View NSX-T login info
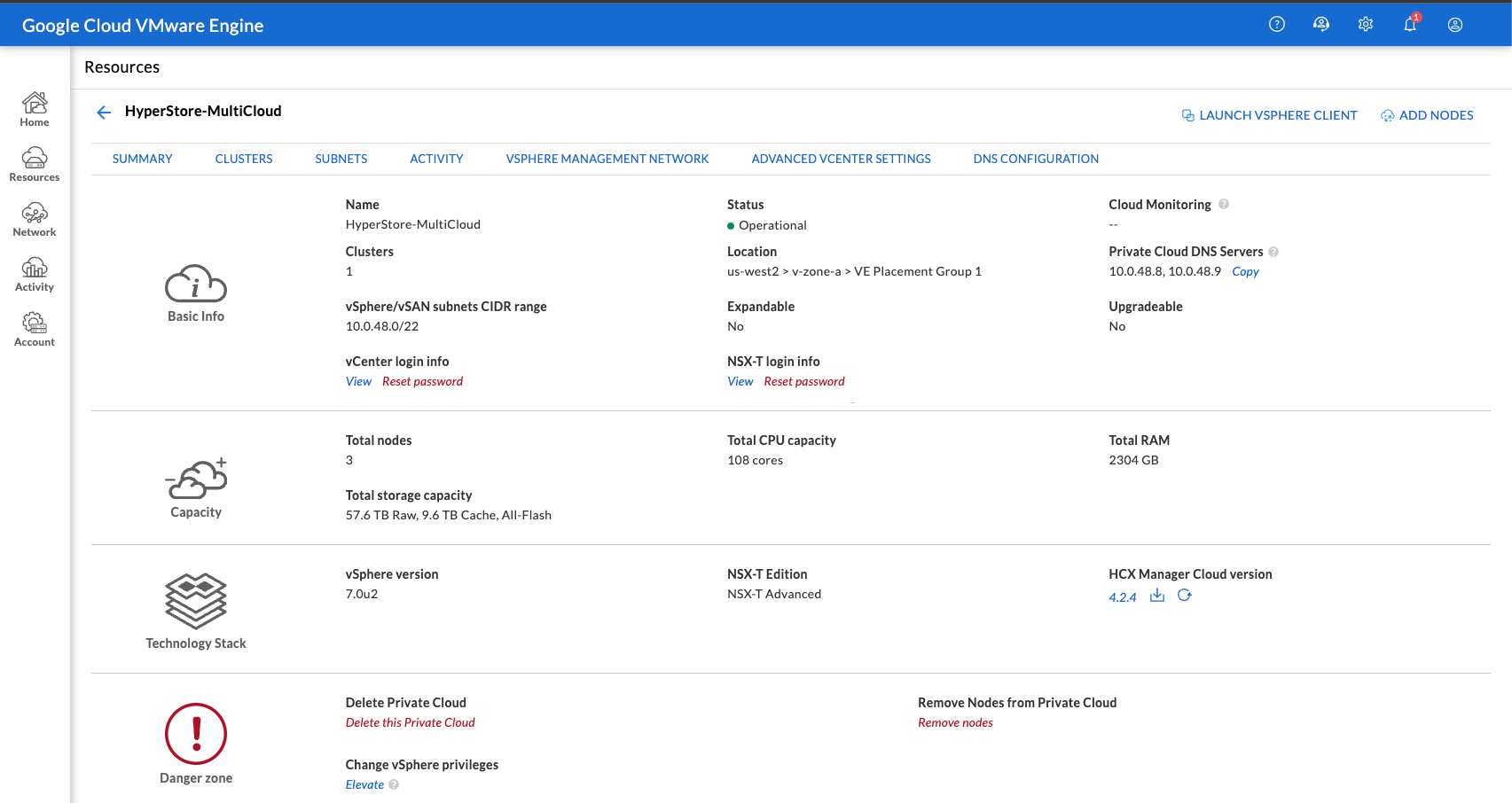The image size is (1512, 803). click(740, 381)
